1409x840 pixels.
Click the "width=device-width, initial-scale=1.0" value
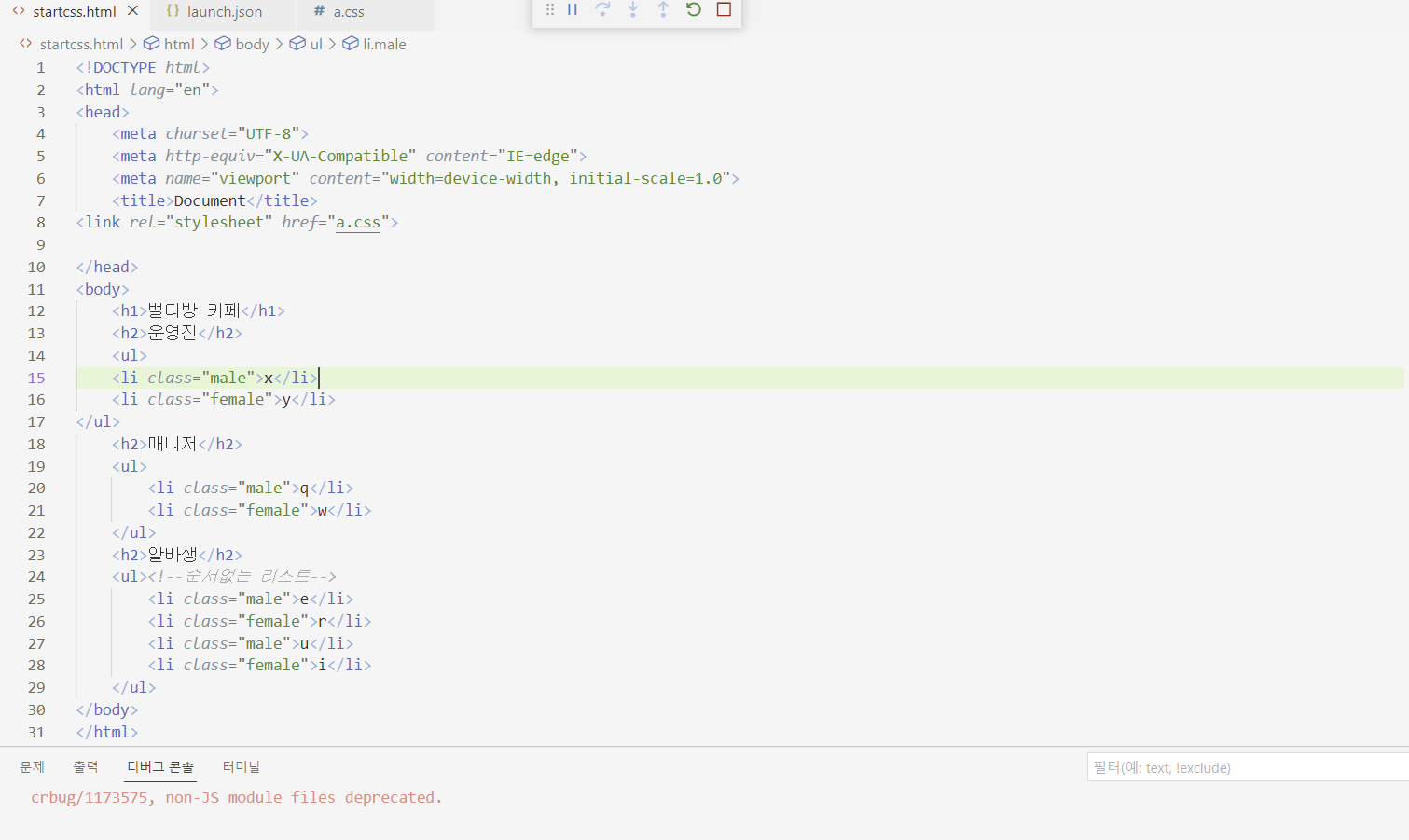[x=556, y=178]
